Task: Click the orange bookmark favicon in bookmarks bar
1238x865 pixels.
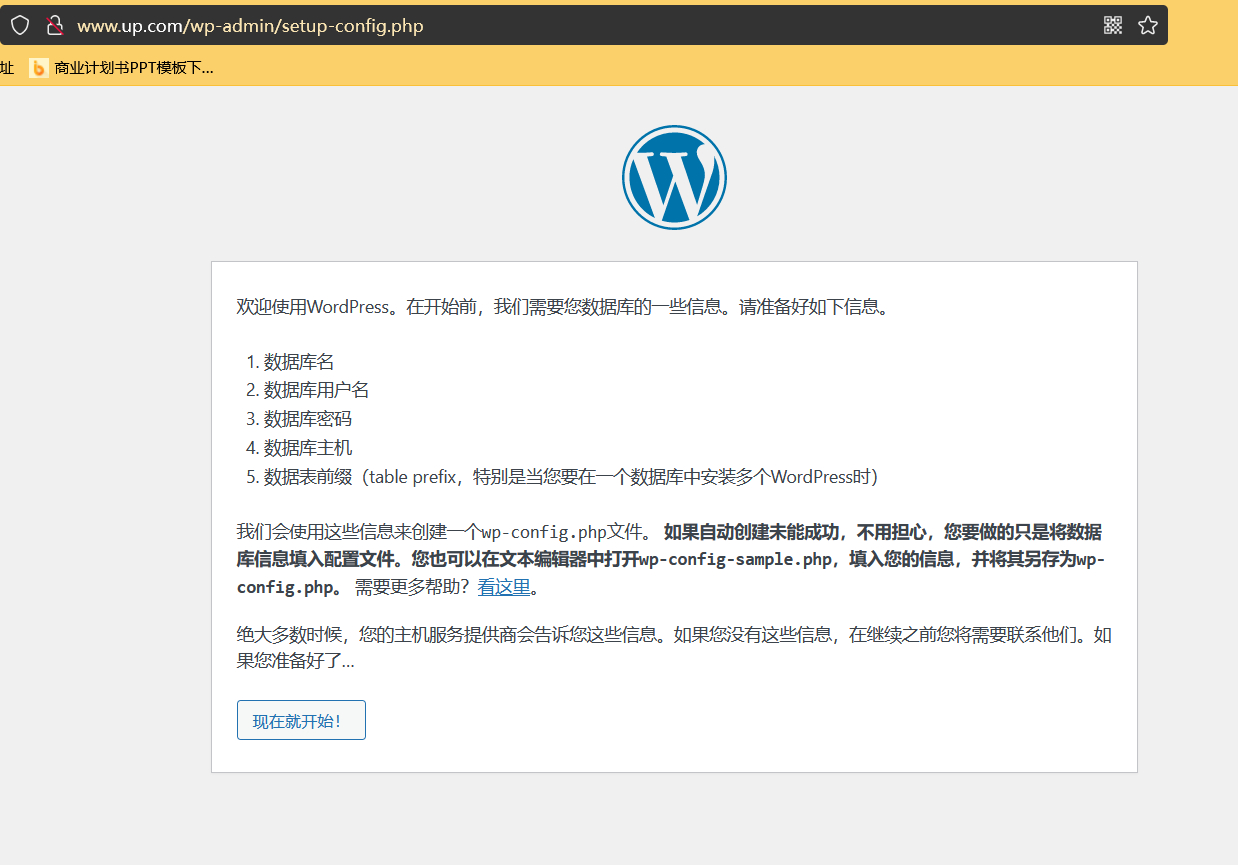Action: tap(39, 68)
